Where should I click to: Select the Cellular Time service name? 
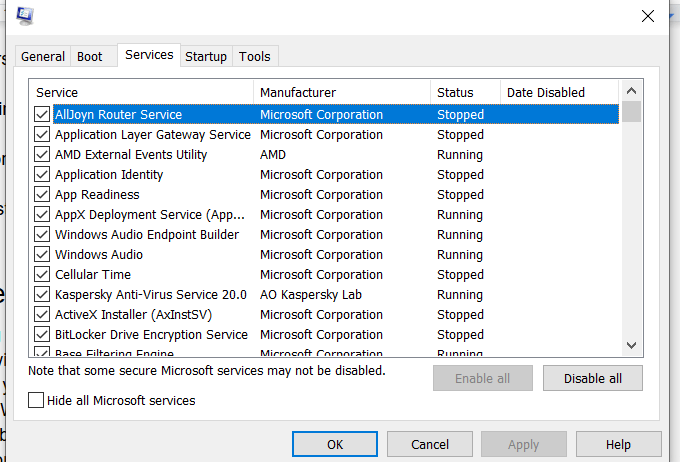click(93, 274)
